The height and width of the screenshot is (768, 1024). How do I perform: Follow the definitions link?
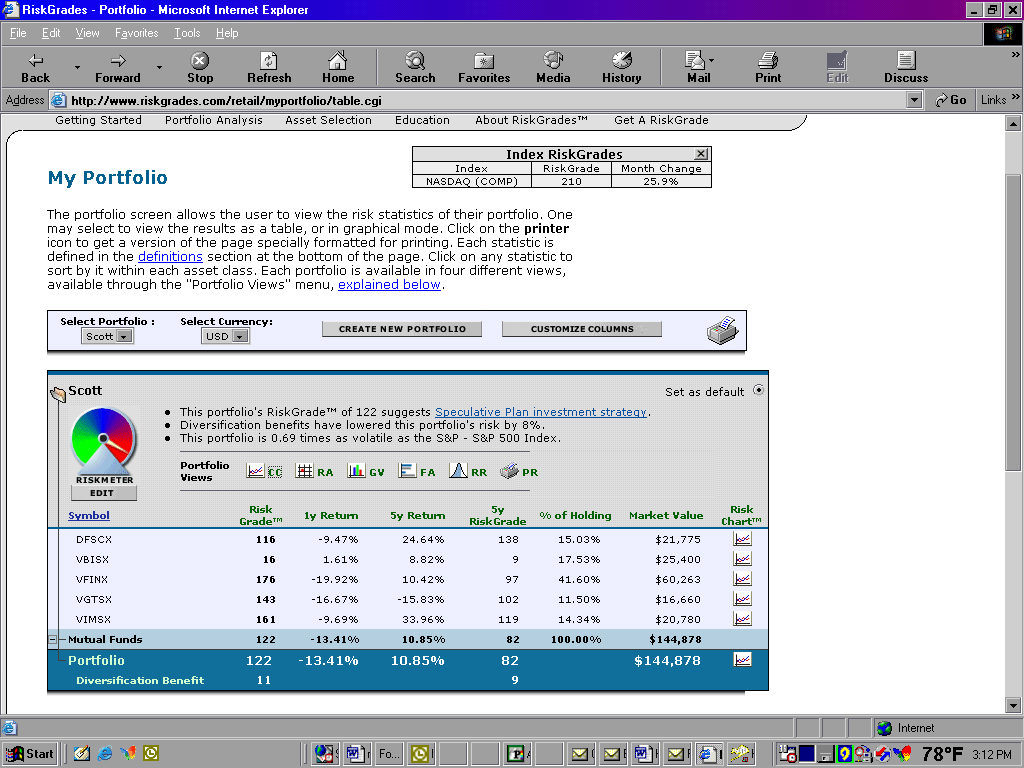pos(170,257)
